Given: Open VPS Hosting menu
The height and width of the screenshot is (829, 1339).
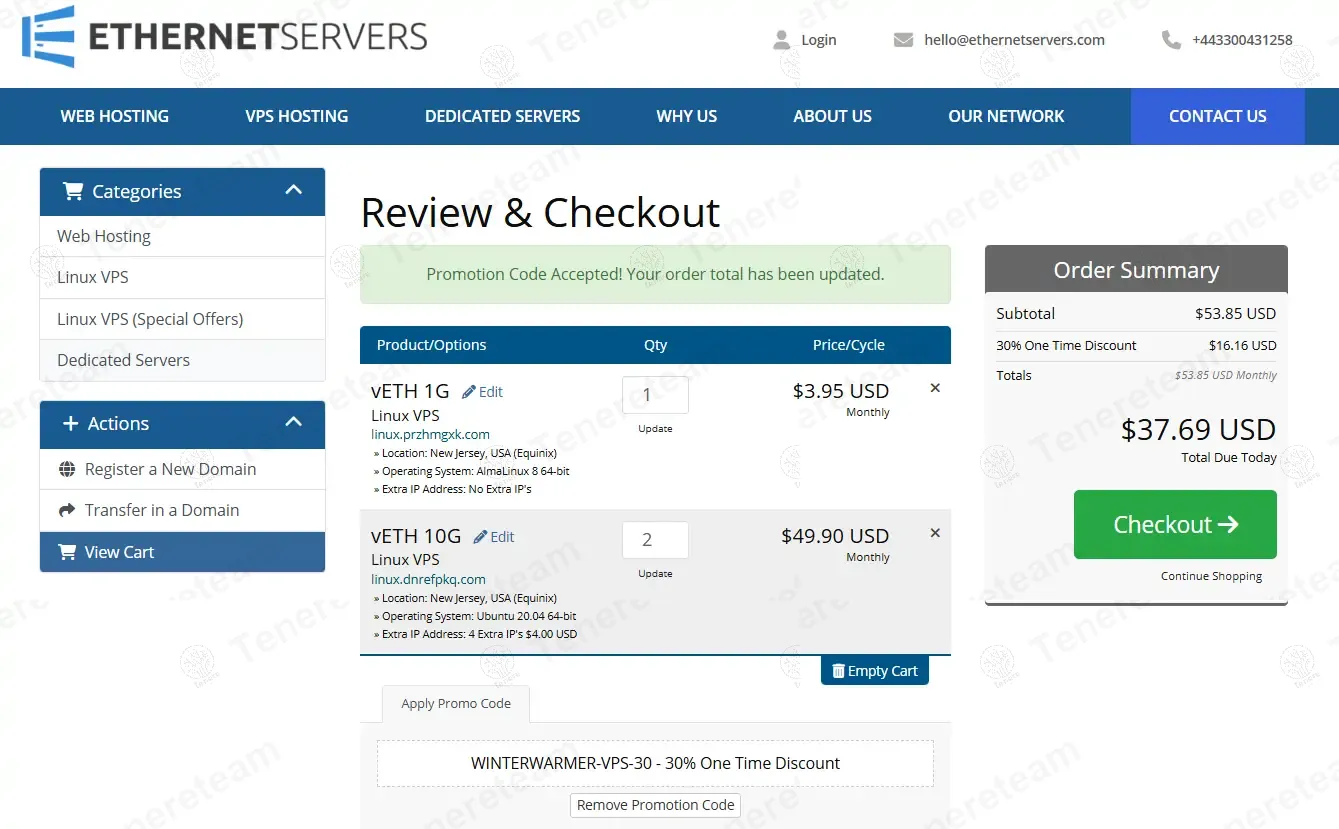Looking at the screenshot, I should pos(297,116).
